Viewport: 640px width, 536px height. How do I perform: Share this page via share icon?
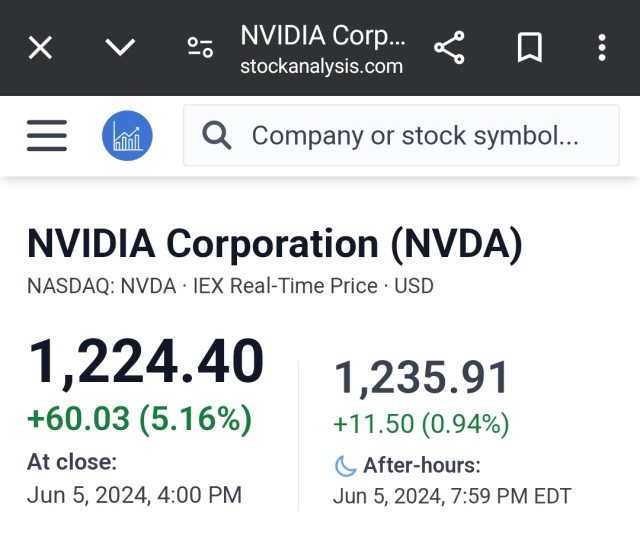point(449,47)
